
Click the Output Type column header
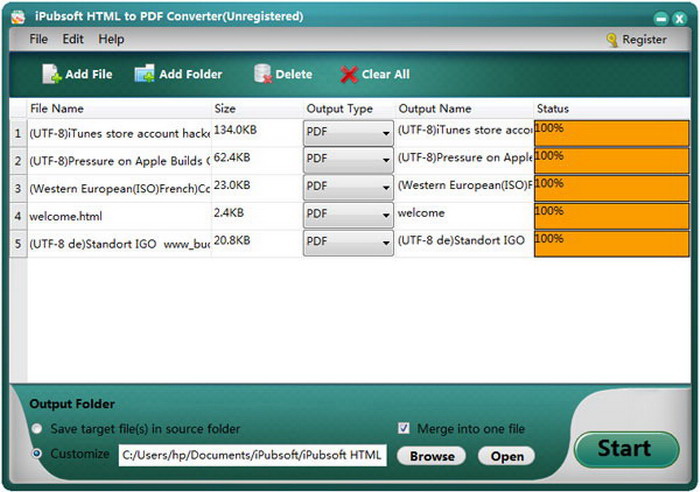point(349,108)
